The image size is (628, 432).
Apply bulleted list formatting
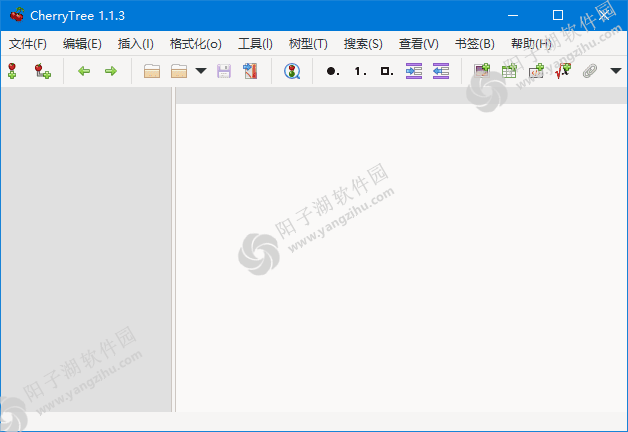point(332,71)
